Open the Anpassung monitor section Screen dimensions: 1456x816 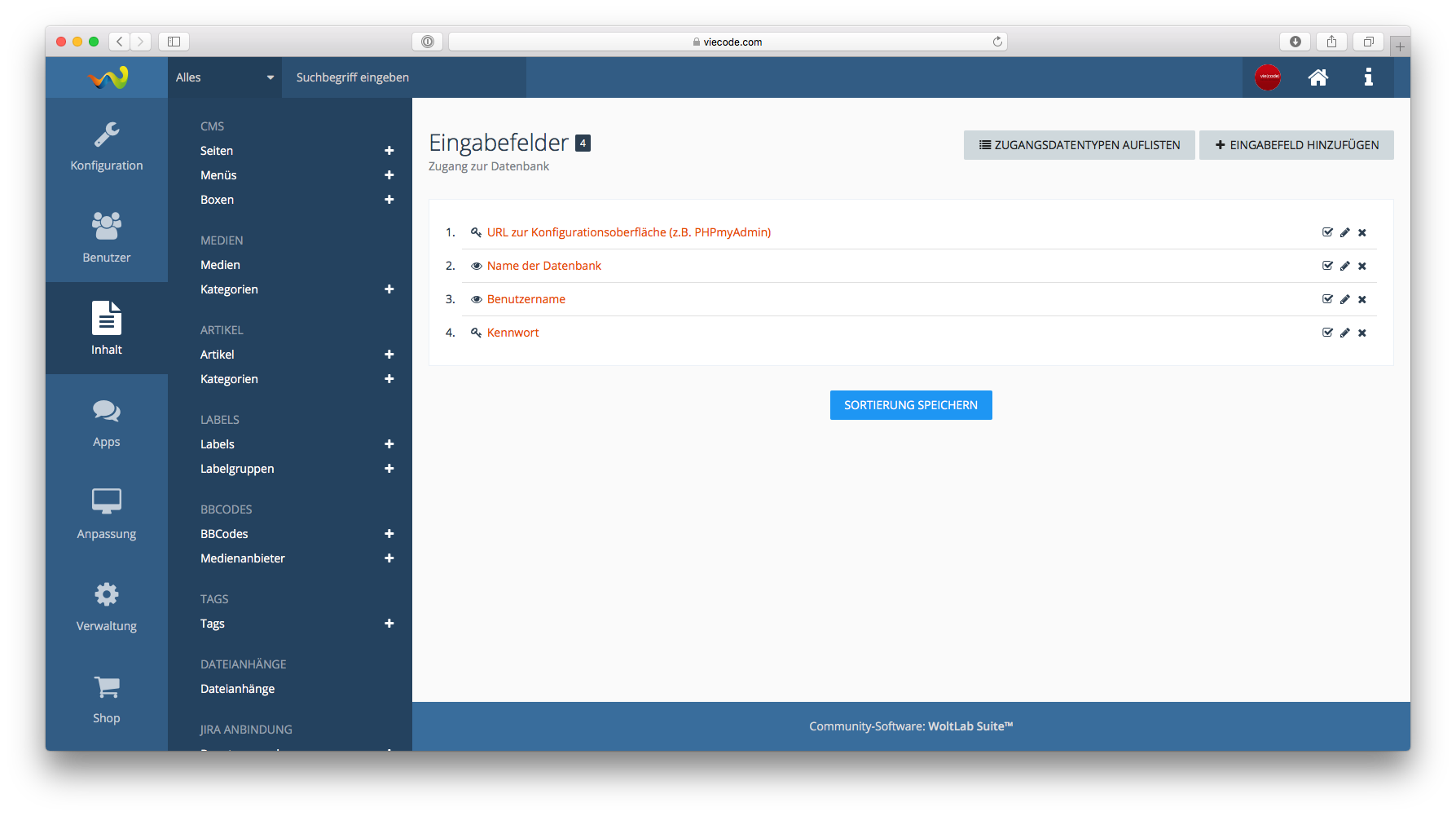pyautogui.click(x=106, y=514)
